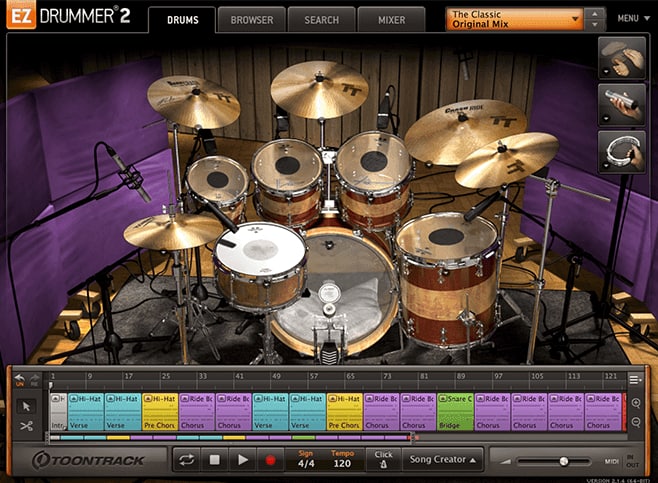Screen dimensions: 658x483
Task: Arm the record button
Action: pyautogui.click(x=270, y=460)
